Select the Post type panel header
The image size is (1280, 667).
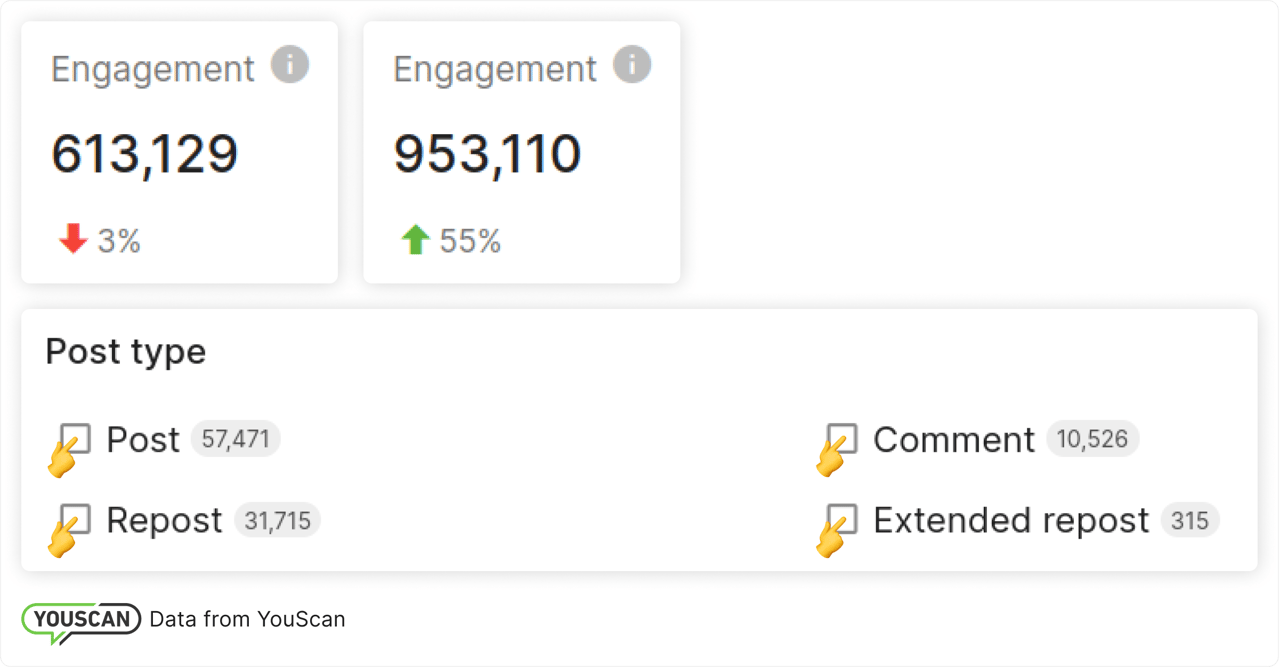point(126,351)
